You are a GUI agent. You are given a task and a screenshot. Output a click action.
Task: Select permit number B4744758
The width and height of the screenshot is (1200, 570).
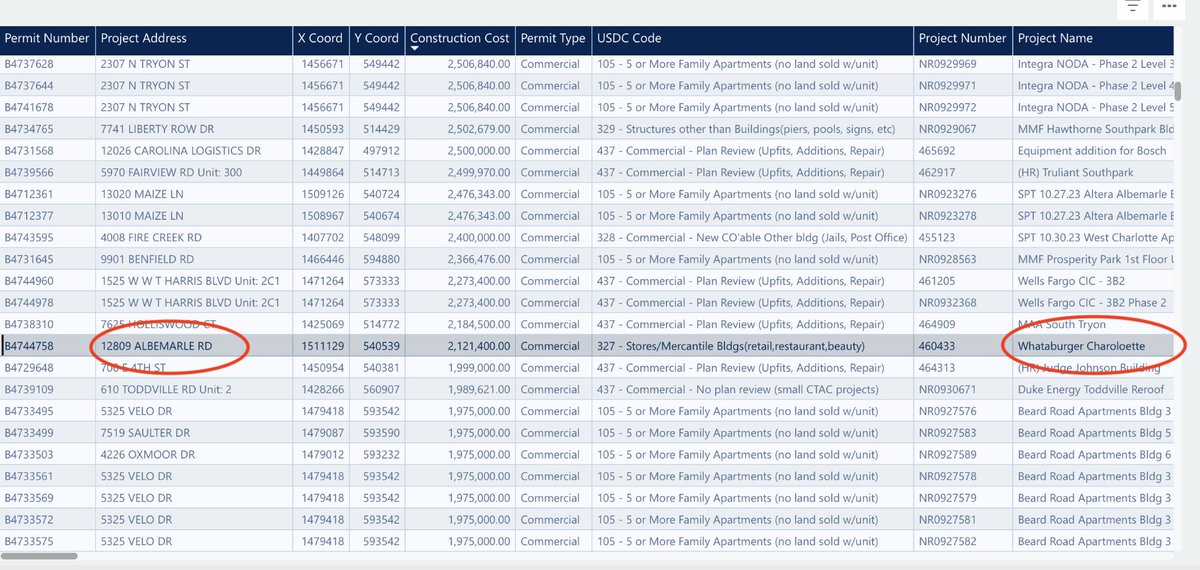click(x=29, y=346)
